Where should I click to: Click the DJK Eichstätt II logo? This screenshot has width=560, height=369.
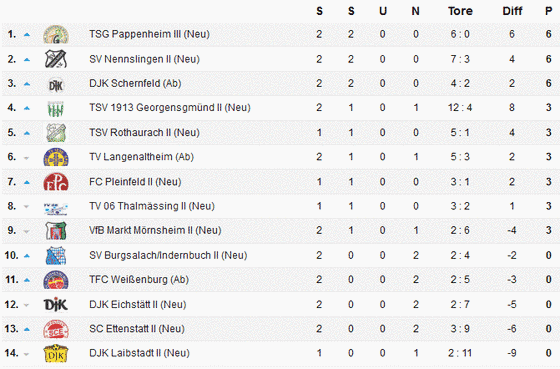click(56, 305)
